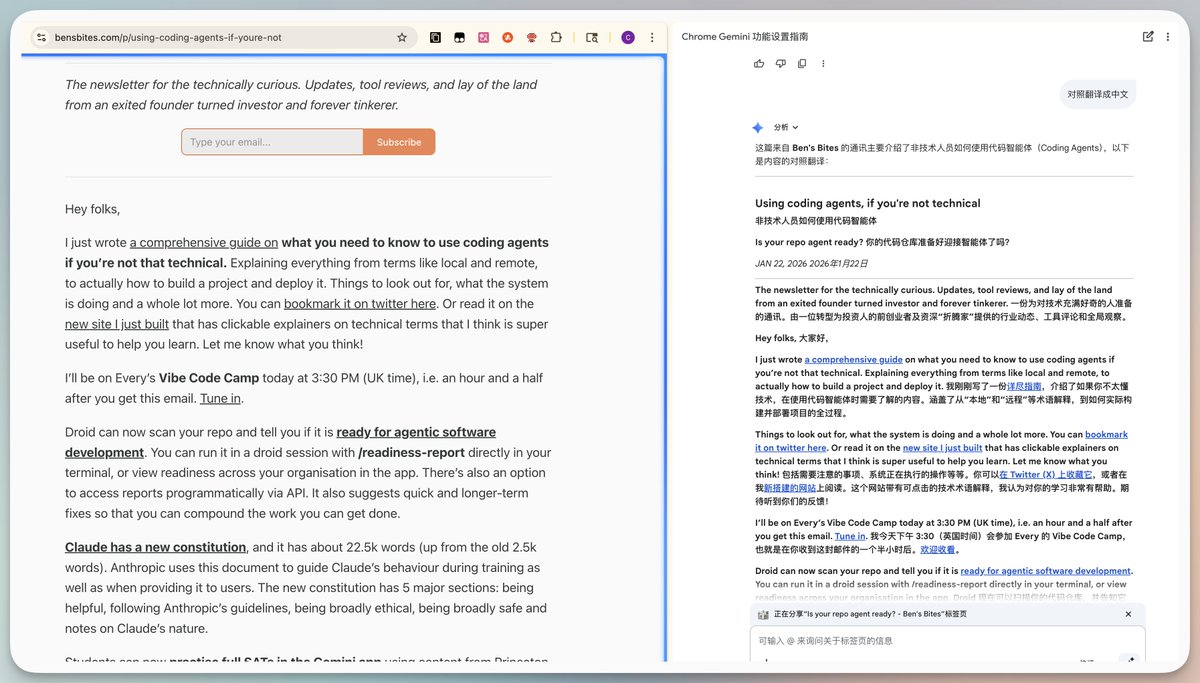Viewport: 1200px width, 683px height.
Task: Open Gemini panel's three-dot options menu
Action: pos(1168,37)
